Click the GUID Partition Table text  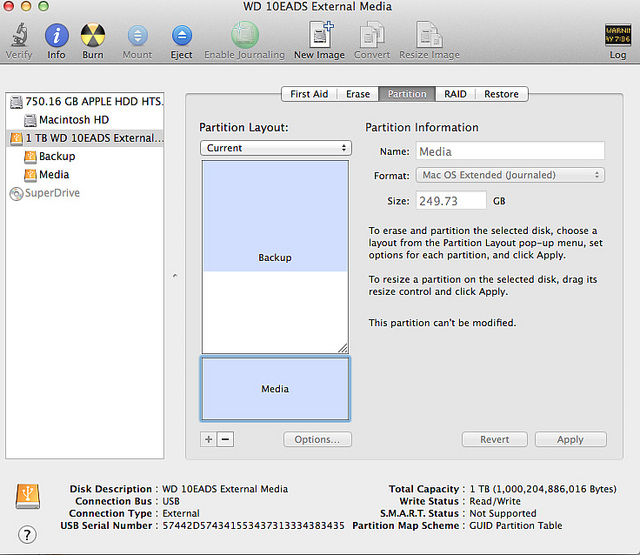coord(516,526)
